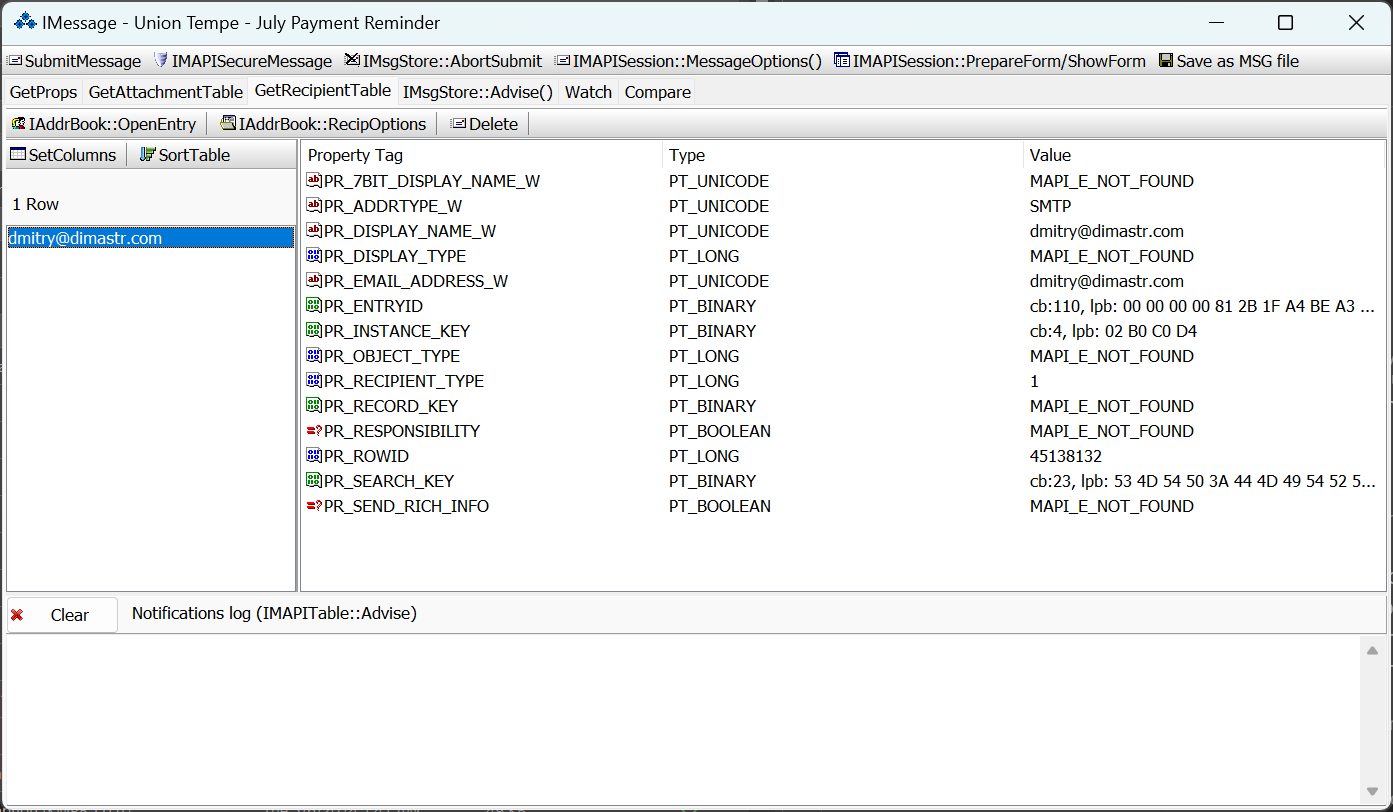Click the Save as MSG floppy icon
Viewport: 1393px width, 812px height.
click(x=1166, y=61)
